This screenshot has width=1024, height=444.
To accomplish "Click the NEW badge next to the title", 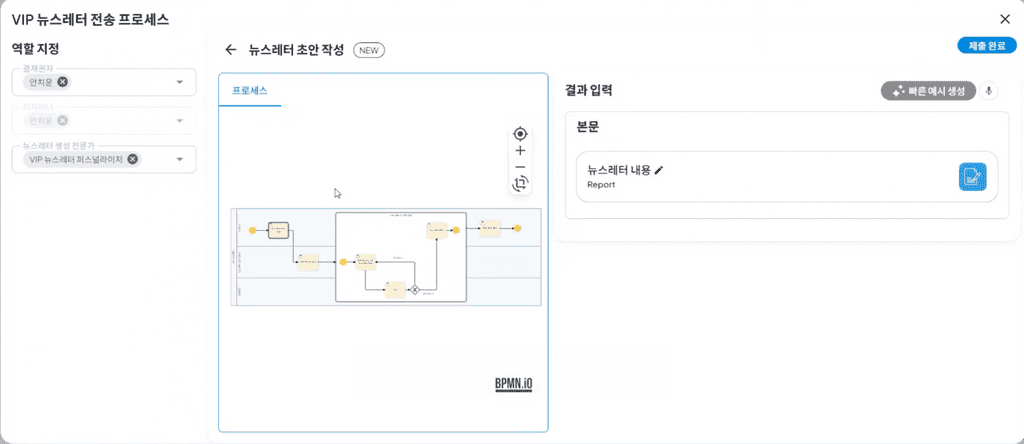I will (x=369, y=50).
